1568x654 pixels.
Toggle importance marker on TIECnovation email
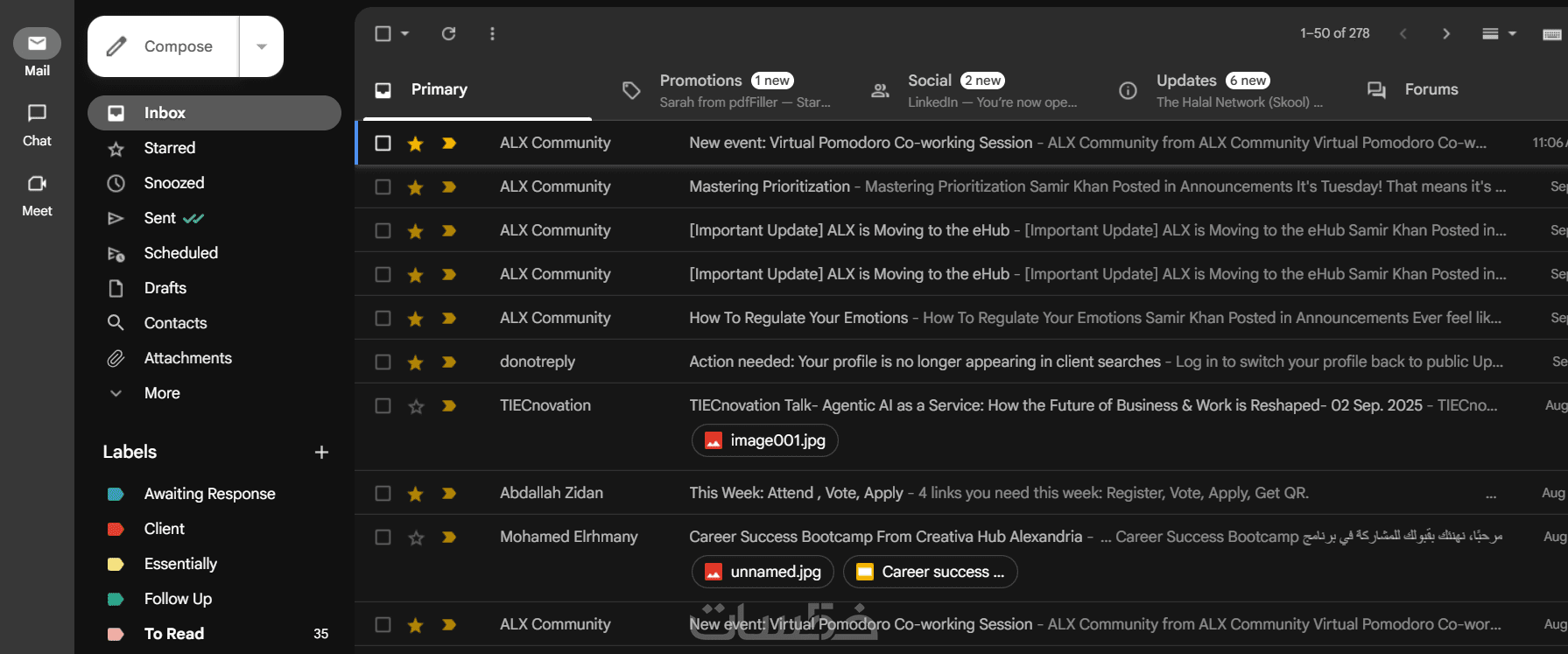point(449,405)
